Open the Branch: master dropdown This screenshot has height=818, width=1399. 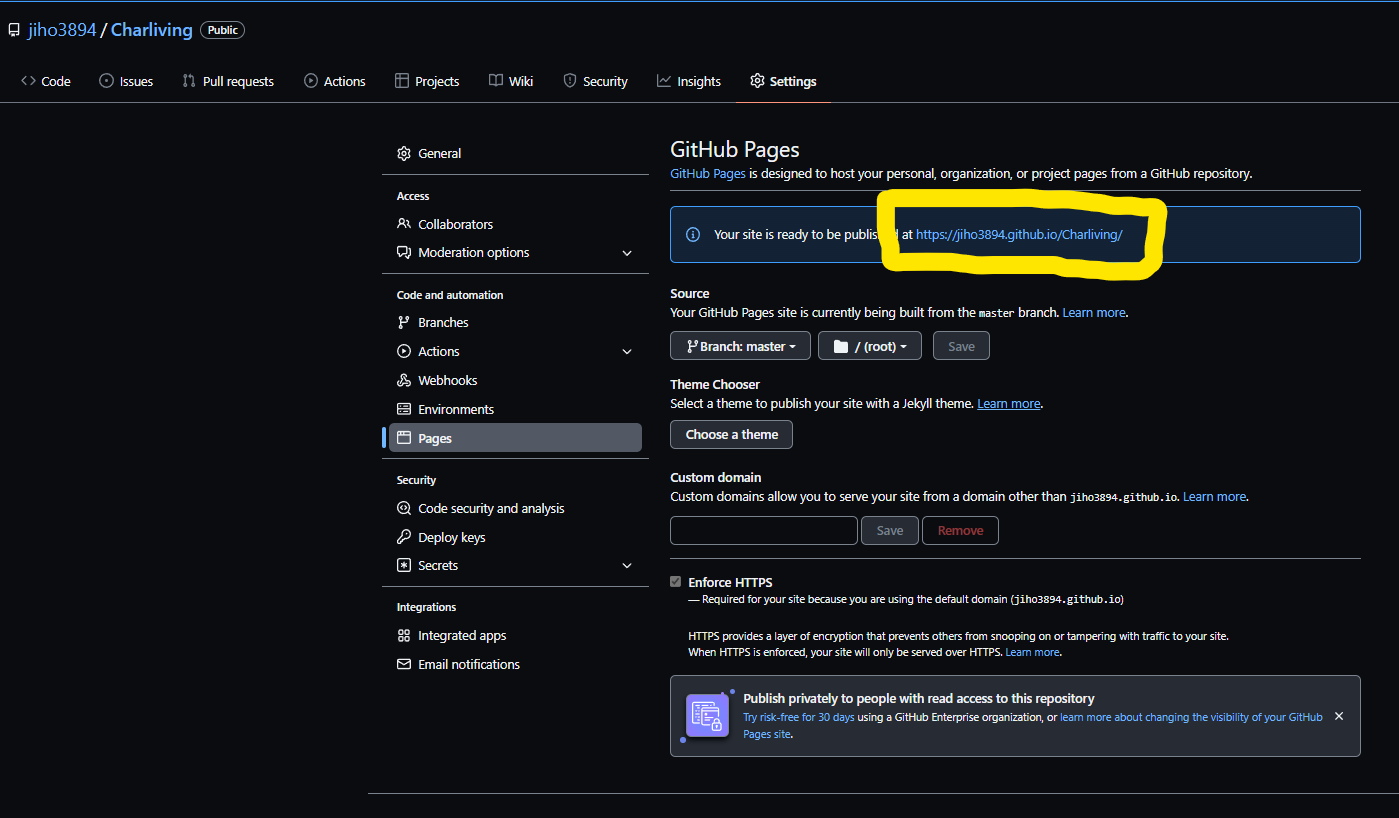click(x=740, y=346)
